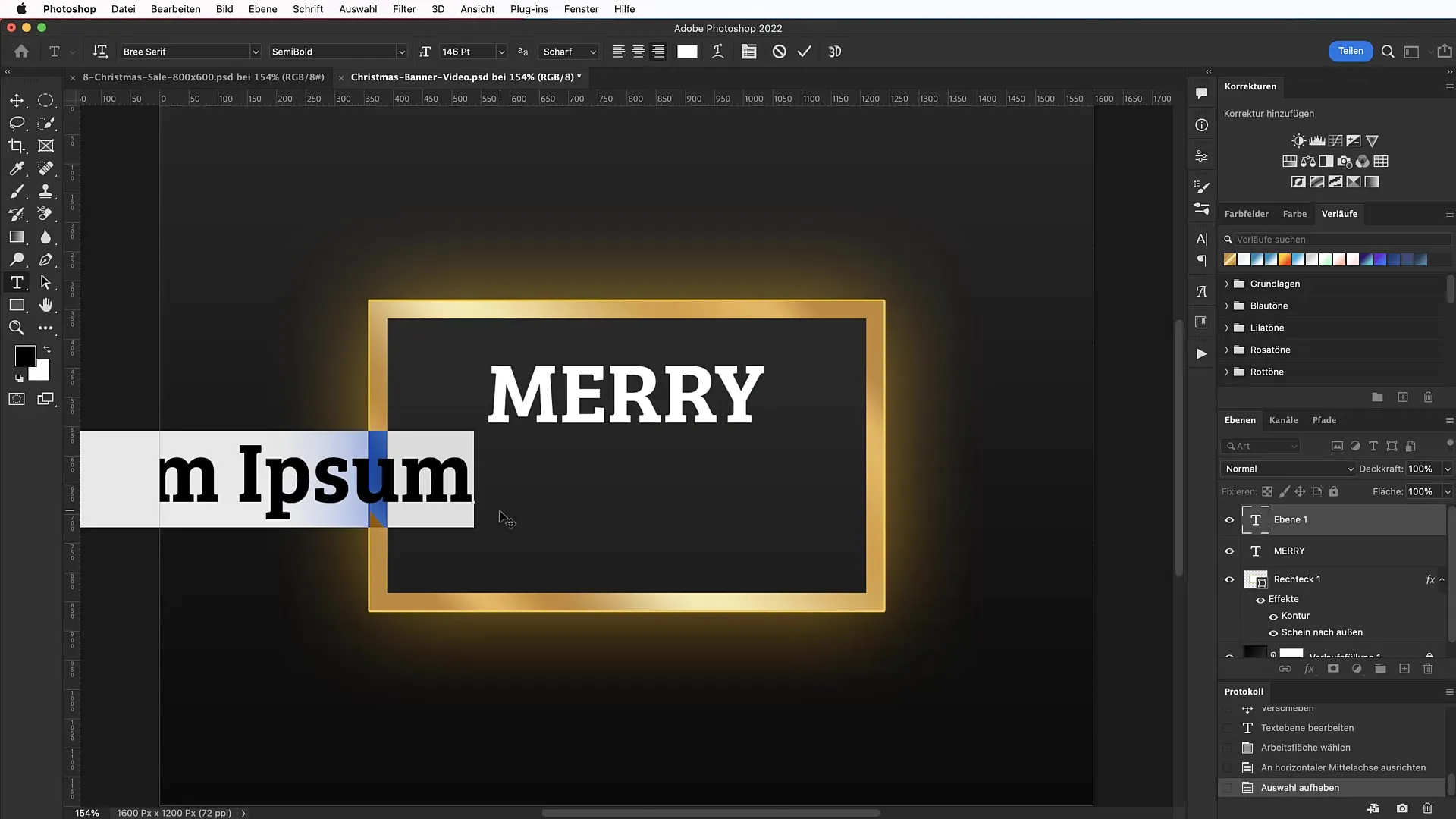This screenshot has width=1456, height=819.
Task: Delete layer with trash icon in Ebenen panel
Action: (x=1428, y=669)
